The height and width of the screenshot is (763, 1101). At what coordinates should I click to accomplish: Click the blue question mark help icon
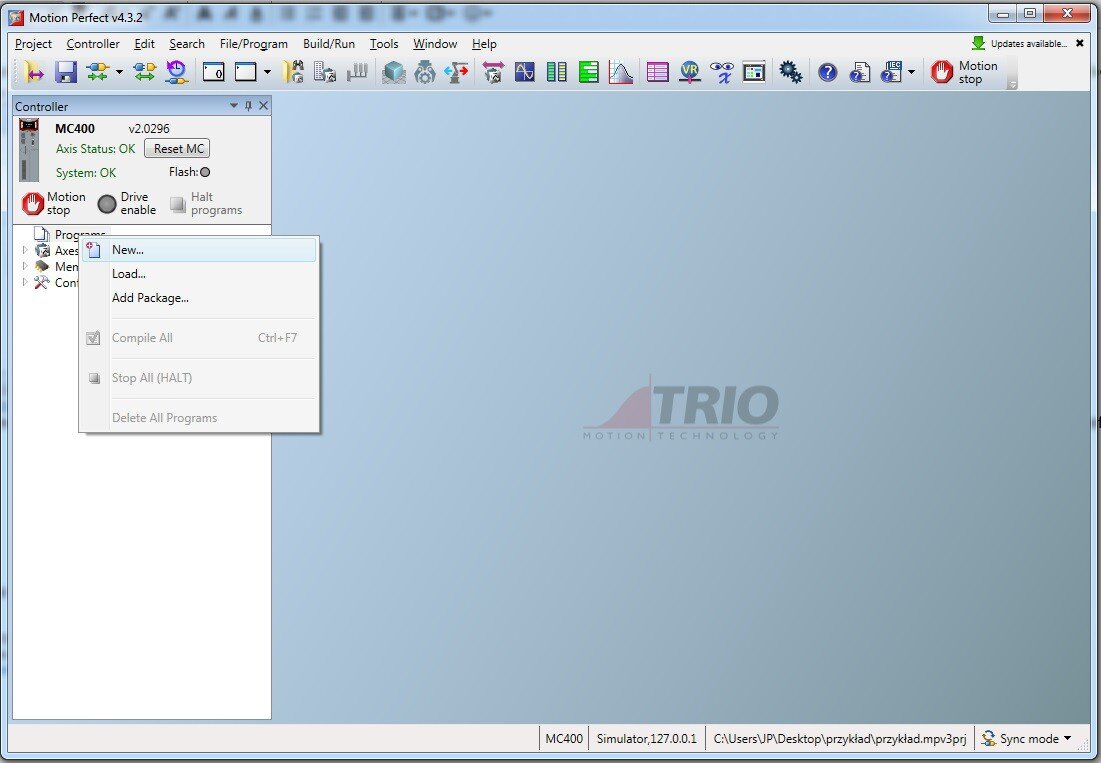[x=828, y=72]
